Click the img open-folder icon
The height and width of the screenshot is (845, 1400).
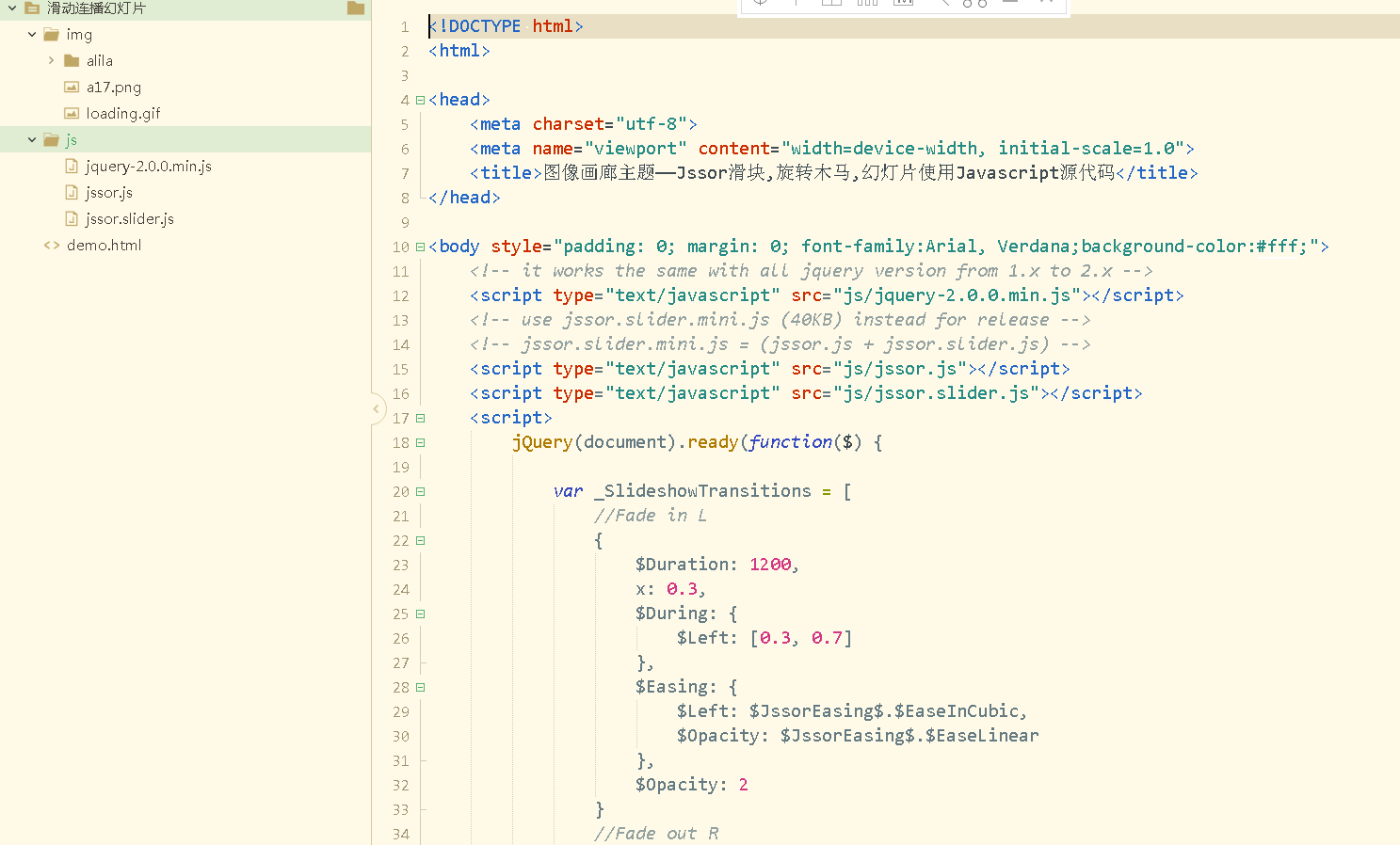pyautogui.click(x=52, y=34)
